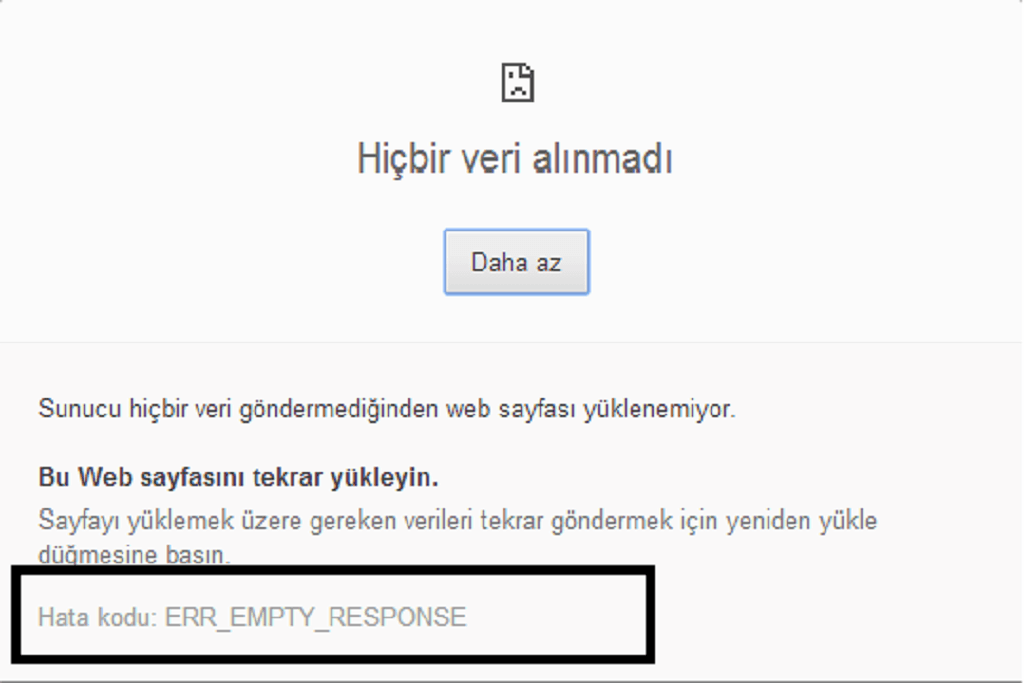Click the word veri in the heading
1024x683 pixels.
click(x=491, y=160)
